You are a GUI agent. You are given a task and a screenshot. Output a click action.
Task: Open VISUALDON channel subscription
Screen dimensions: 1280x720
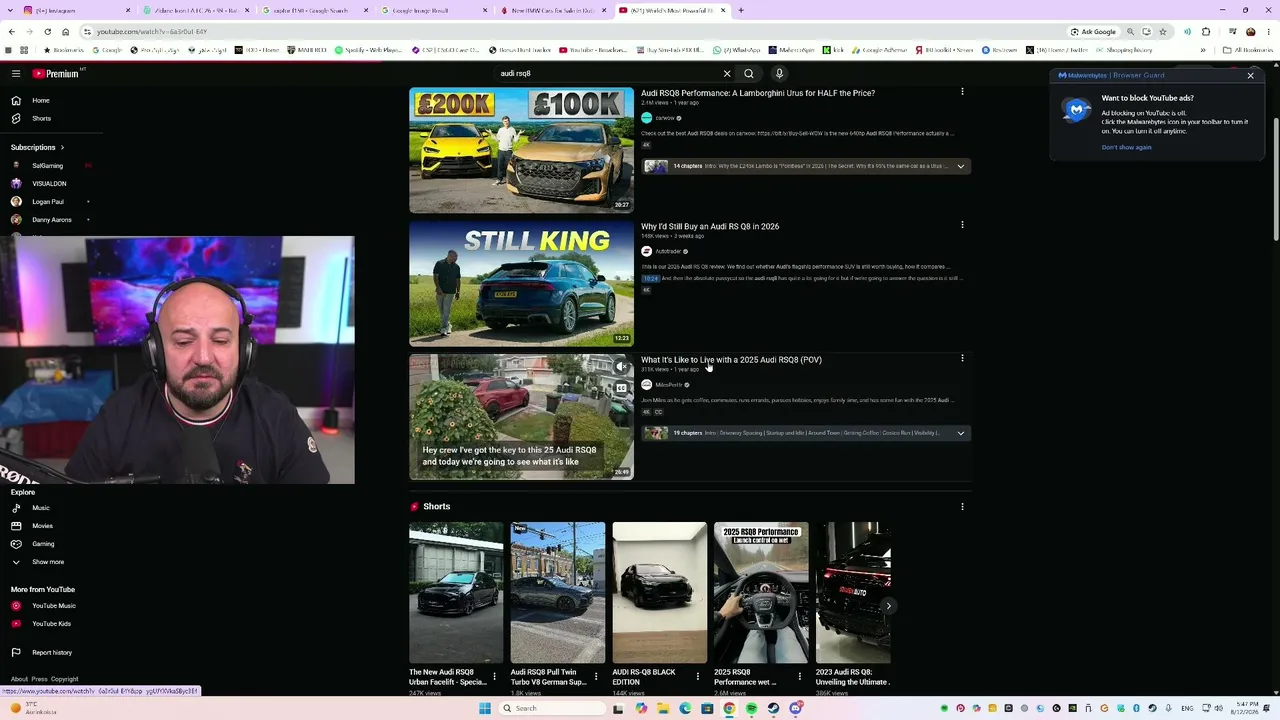click(49, 183)
